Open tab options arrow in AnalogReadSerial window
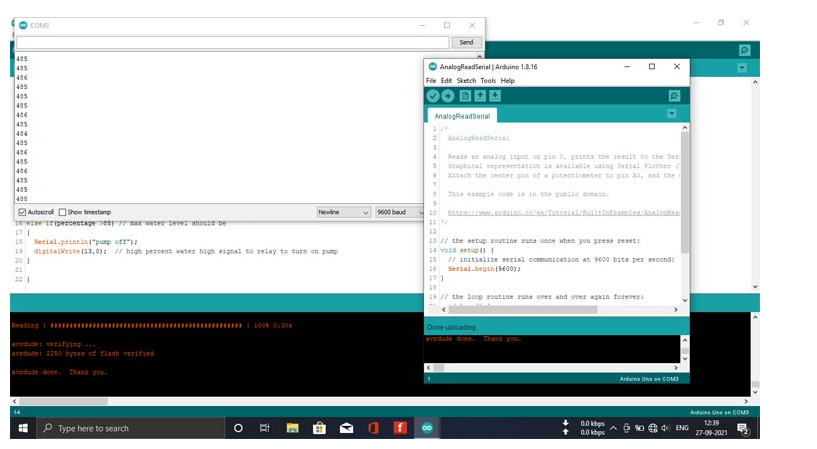The image size is (817, 449). tap(672, 114)
